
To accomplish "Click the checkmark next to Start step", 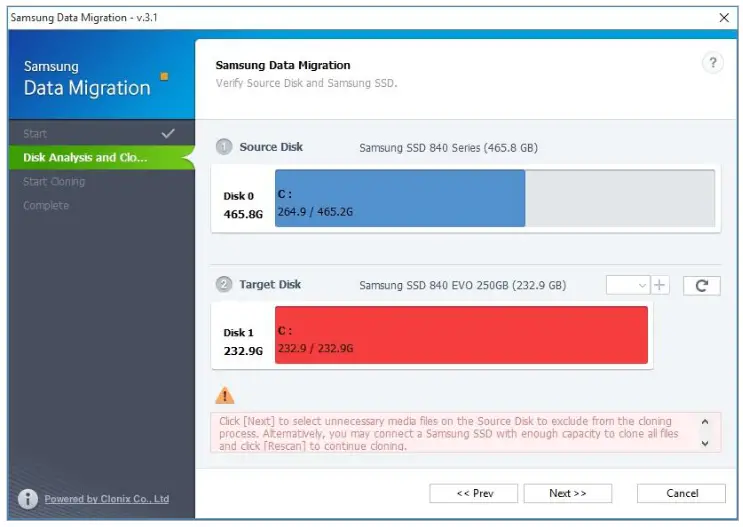I will (168, 134).
